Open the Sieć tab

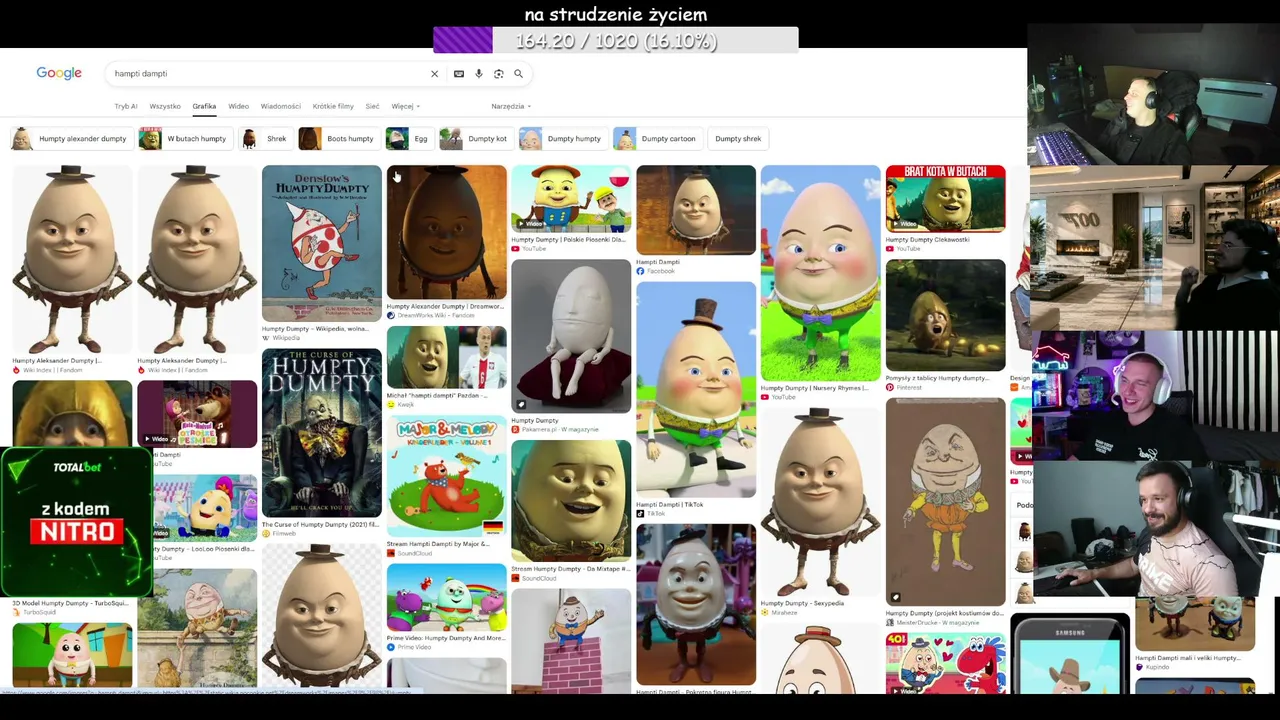point(372,106)
